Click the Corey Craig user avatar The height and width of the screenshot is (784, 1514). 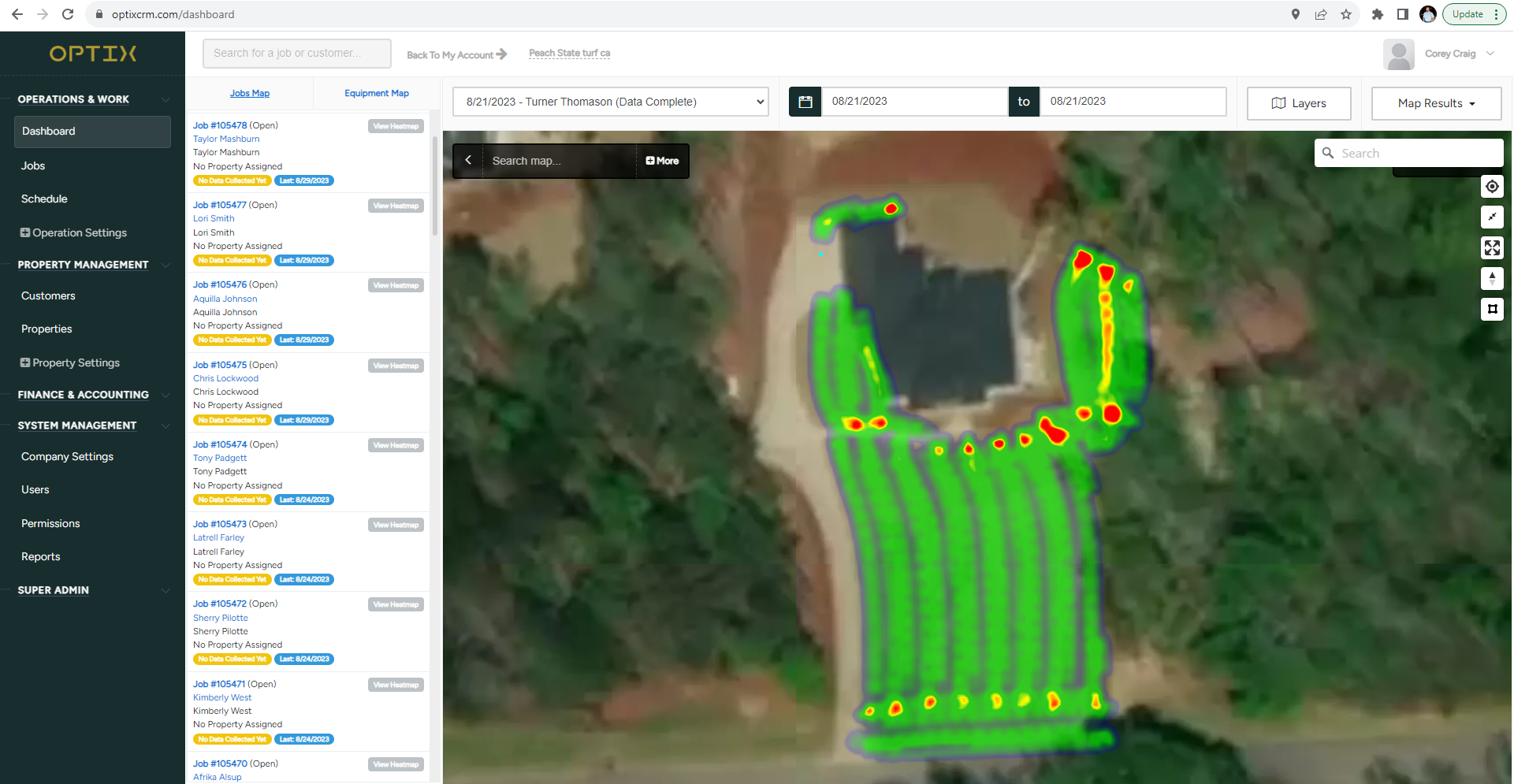click(1399, 54)
